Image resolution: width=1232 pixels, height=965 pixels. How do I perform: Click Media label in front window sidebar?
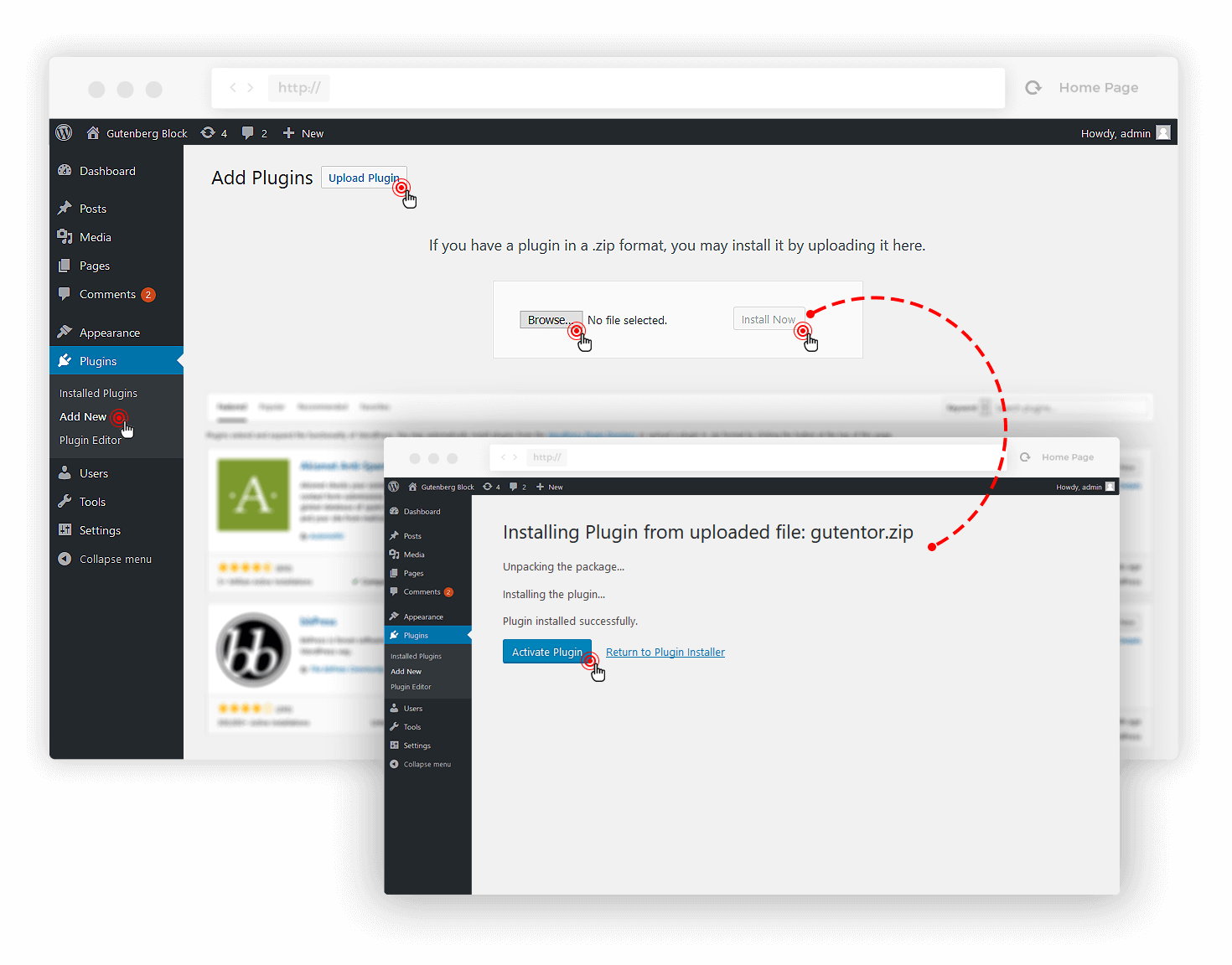[x=414, y=555]
